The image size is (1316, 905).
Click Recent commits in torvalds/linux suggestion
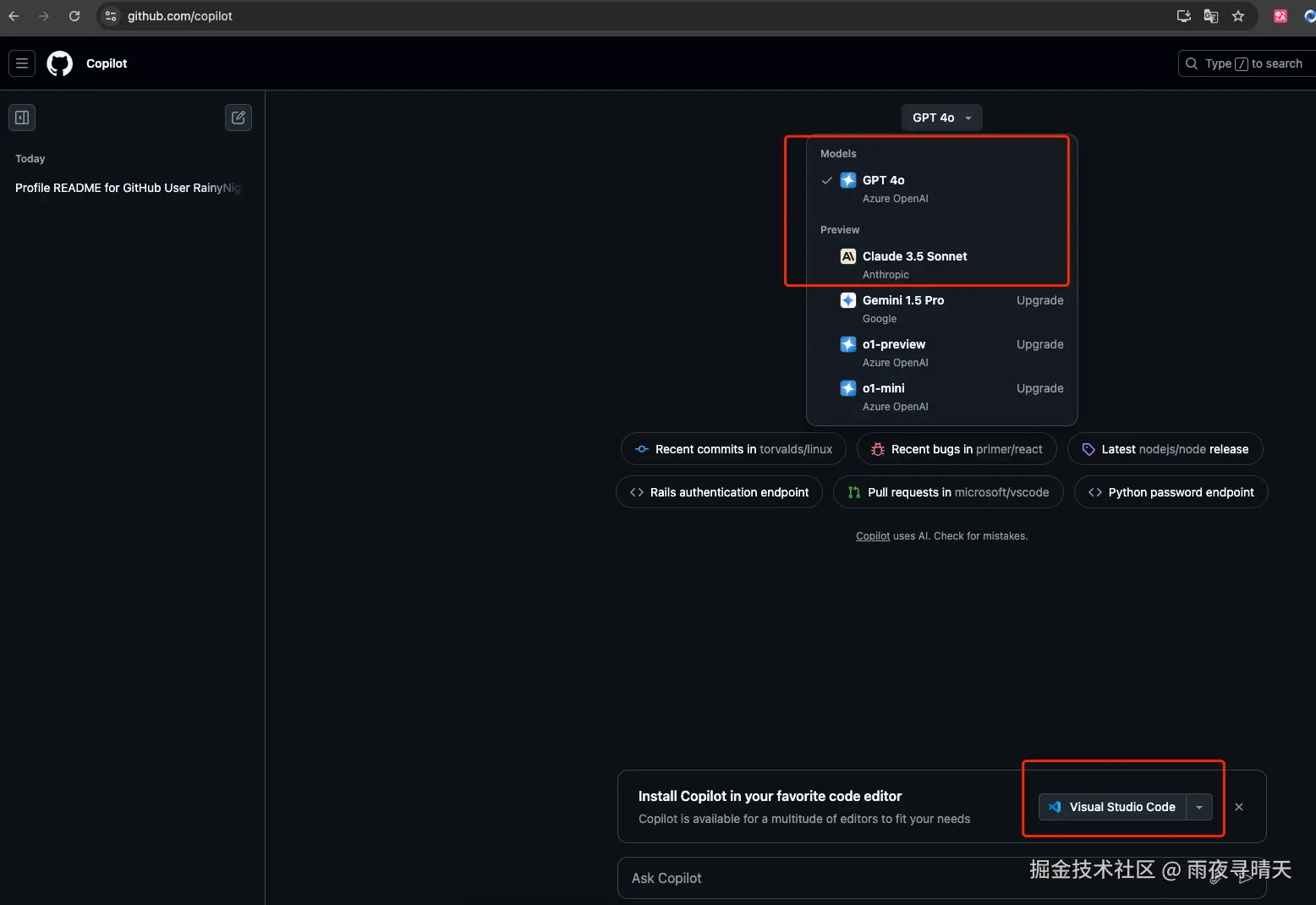(733, 449)
